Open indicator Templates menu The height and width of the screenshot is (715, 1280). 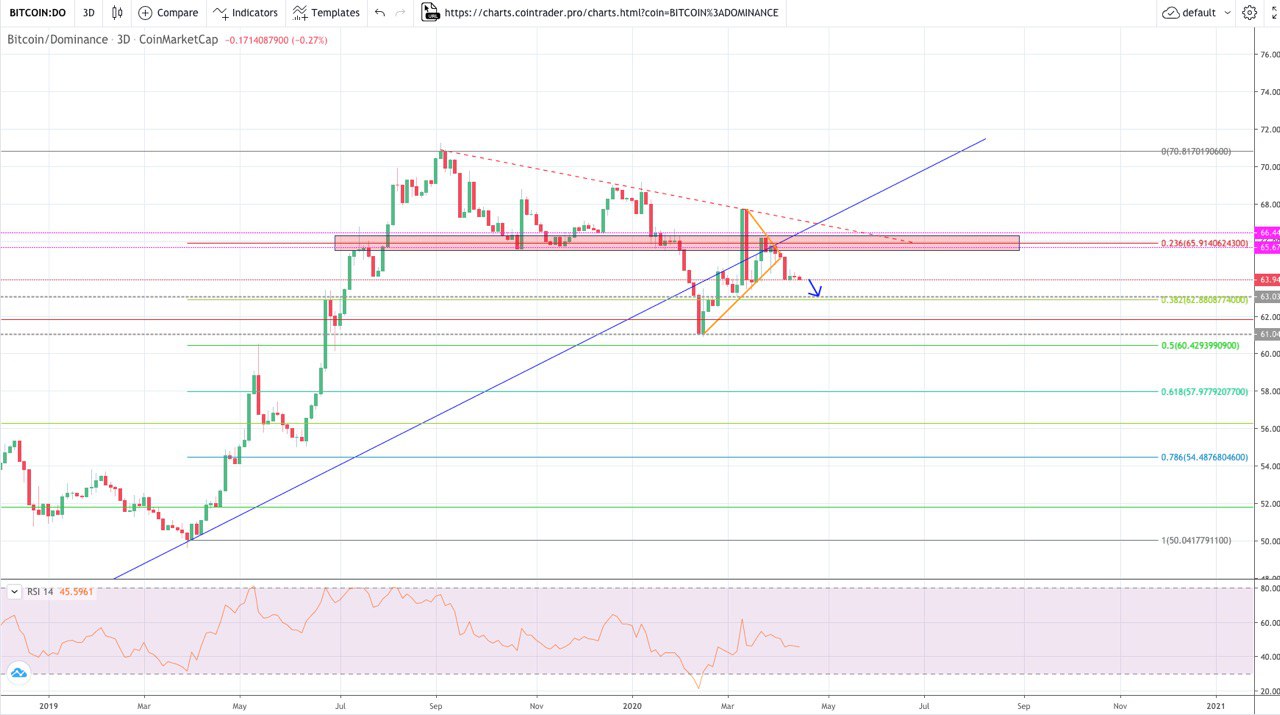326,13
